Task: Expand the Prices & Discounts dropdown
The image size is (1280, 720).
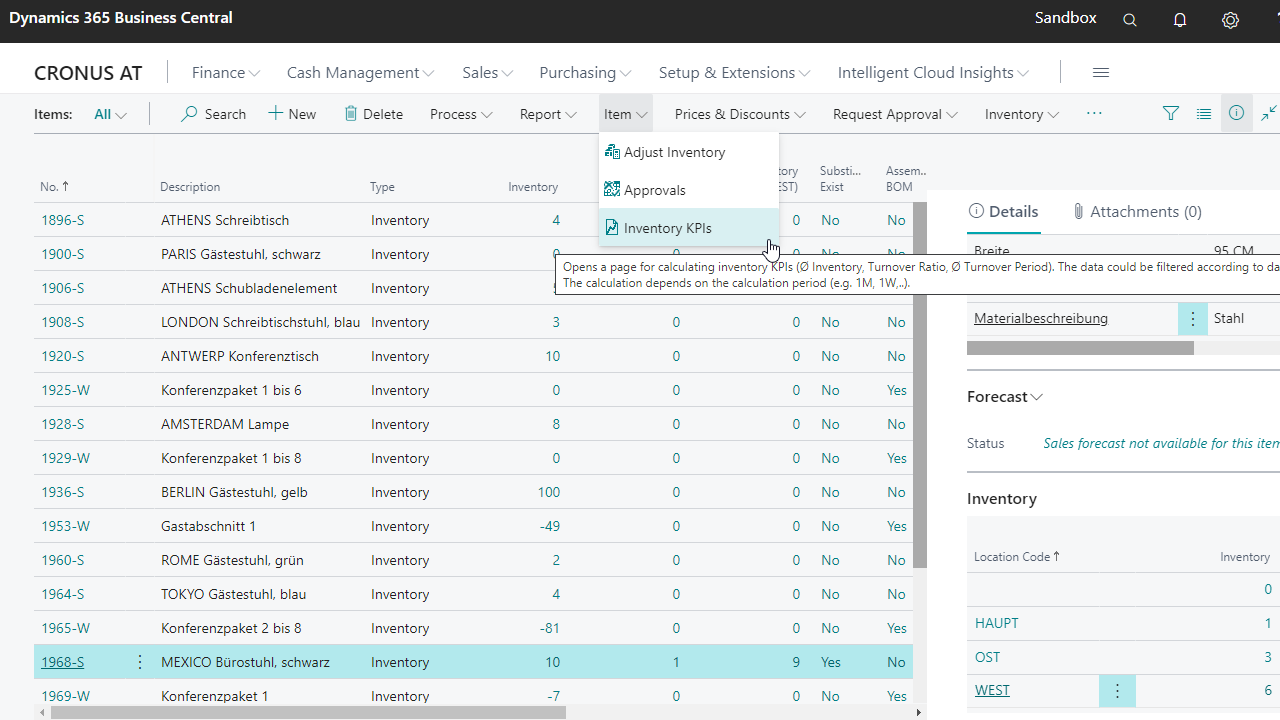Action: (x=740, y=114)
